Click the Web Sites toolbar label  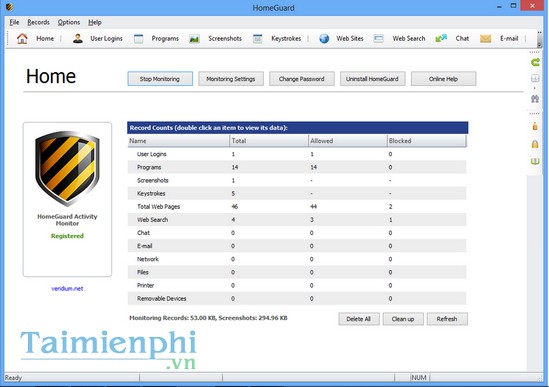coord(350,39)
